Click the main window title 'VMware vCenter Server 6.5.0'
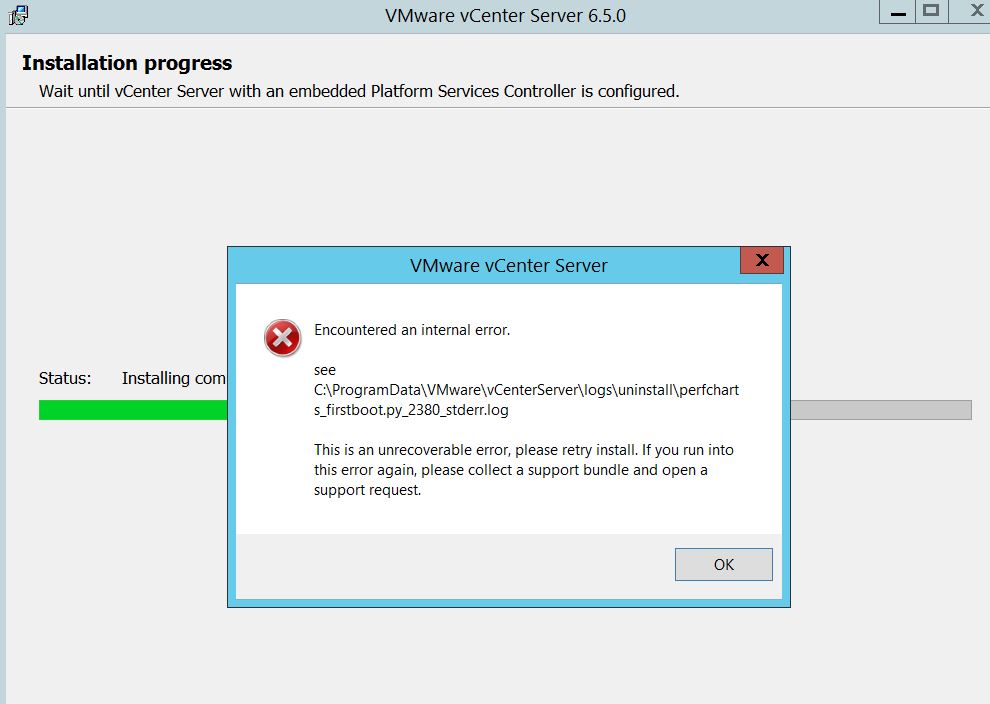Screen dimensions: 990x704 (505, 16)
